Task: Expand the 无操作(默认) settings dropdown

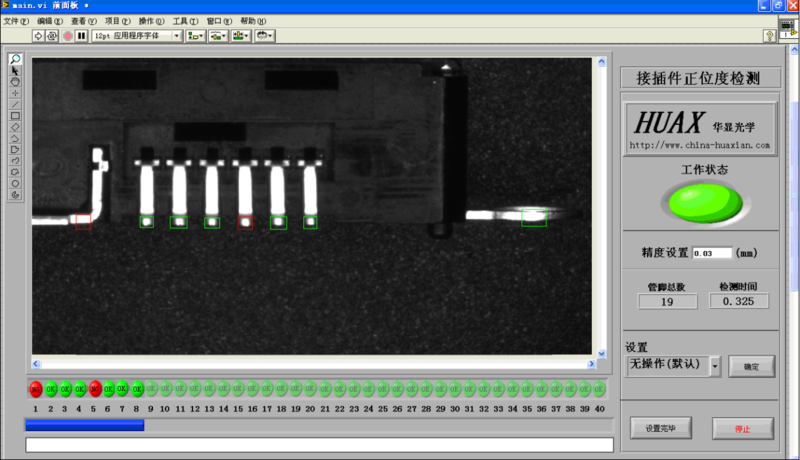Action: click(715, 366)
